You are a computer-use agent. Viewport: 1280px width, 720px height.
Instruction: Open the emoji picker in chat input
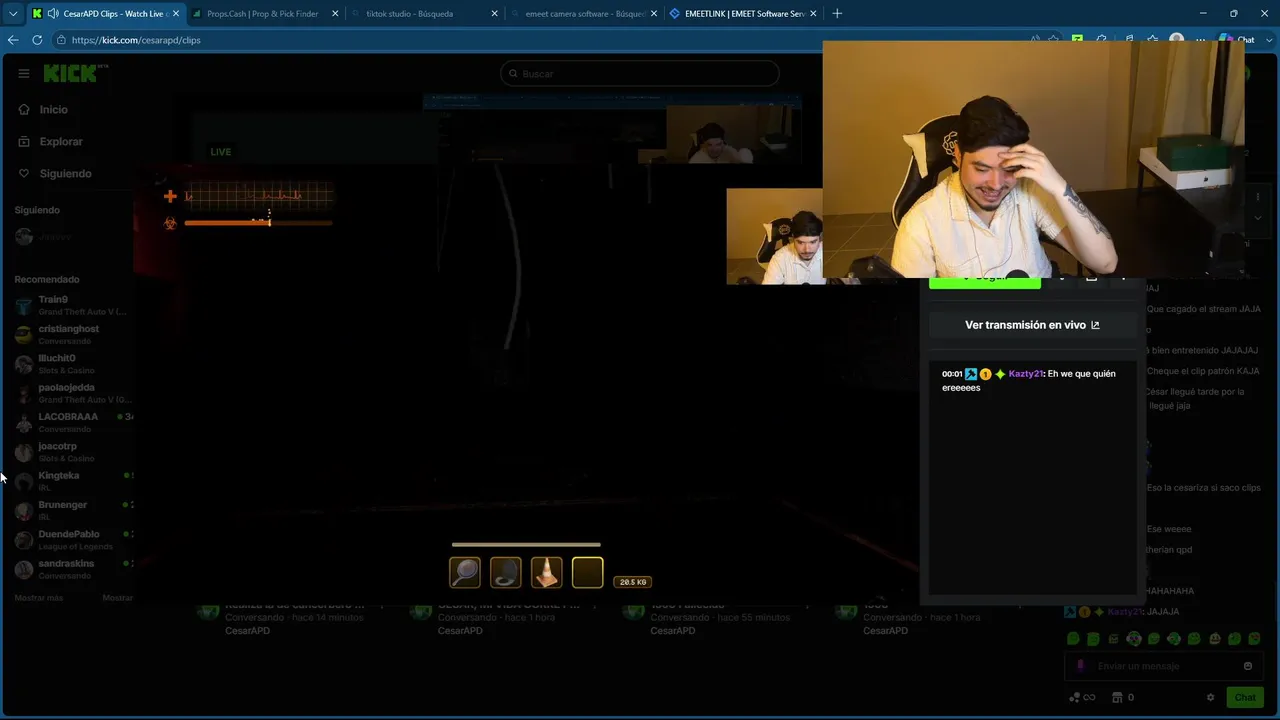(1248, 666)
